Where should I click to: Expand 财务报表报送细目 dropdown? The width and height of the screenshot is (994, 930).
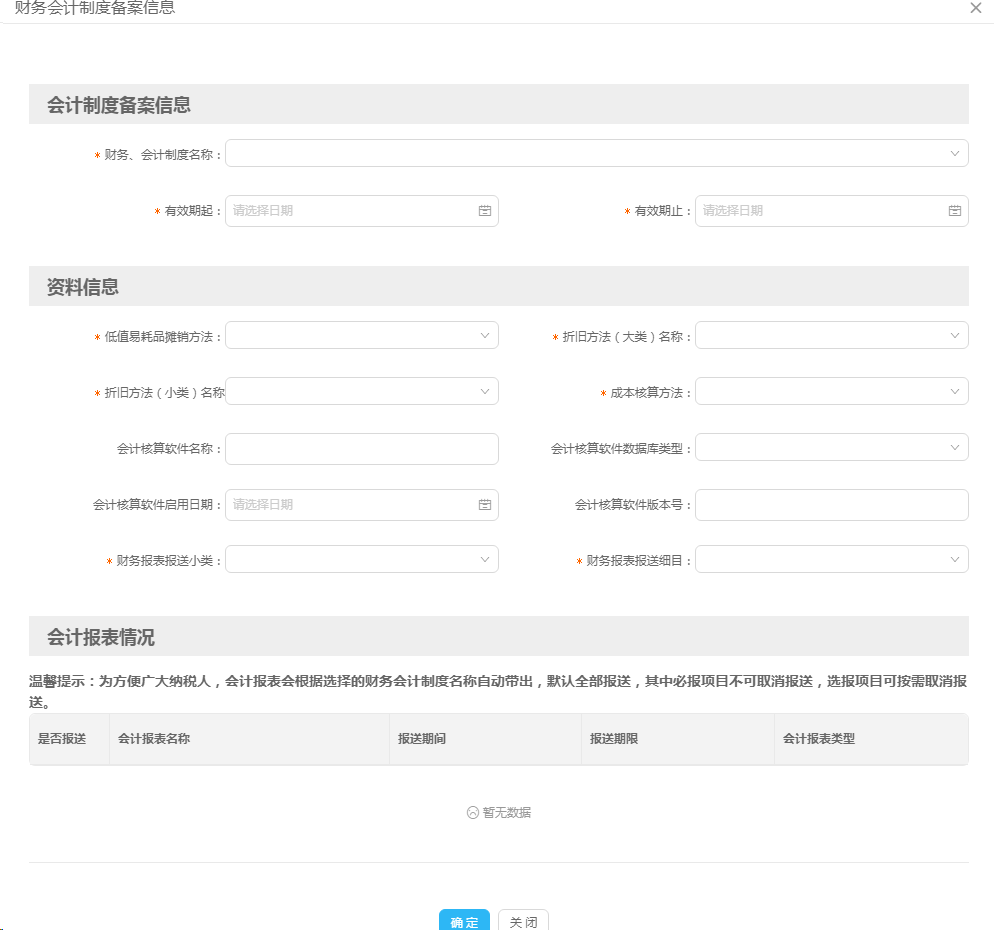point(832,559)
